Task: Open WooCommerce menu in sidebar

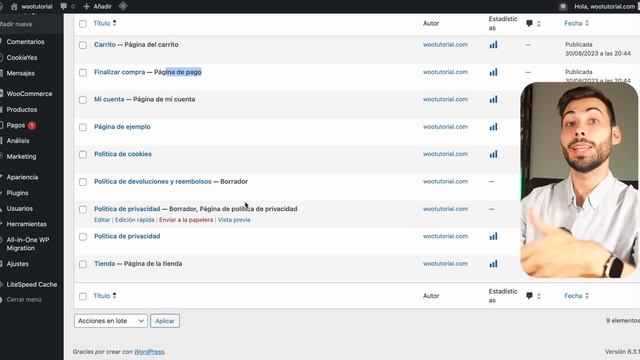Action: 29,93
